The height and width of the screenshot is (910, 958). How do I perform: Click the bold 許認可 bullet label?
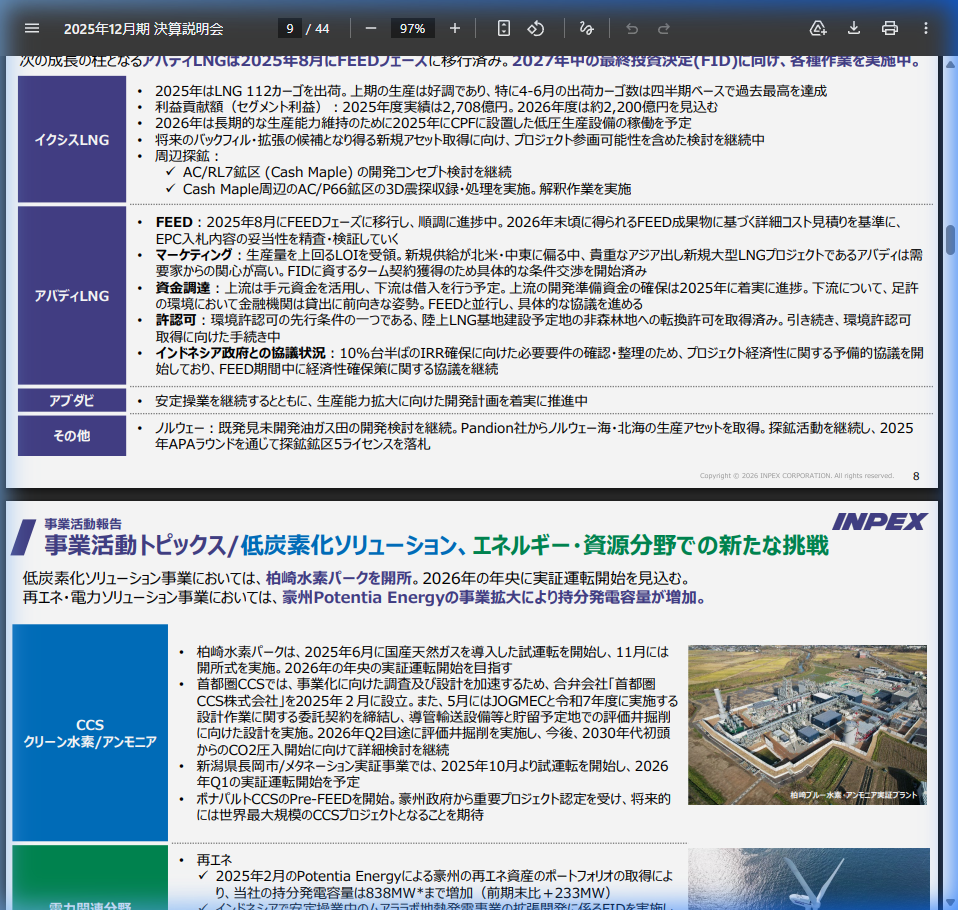point(176,320)
